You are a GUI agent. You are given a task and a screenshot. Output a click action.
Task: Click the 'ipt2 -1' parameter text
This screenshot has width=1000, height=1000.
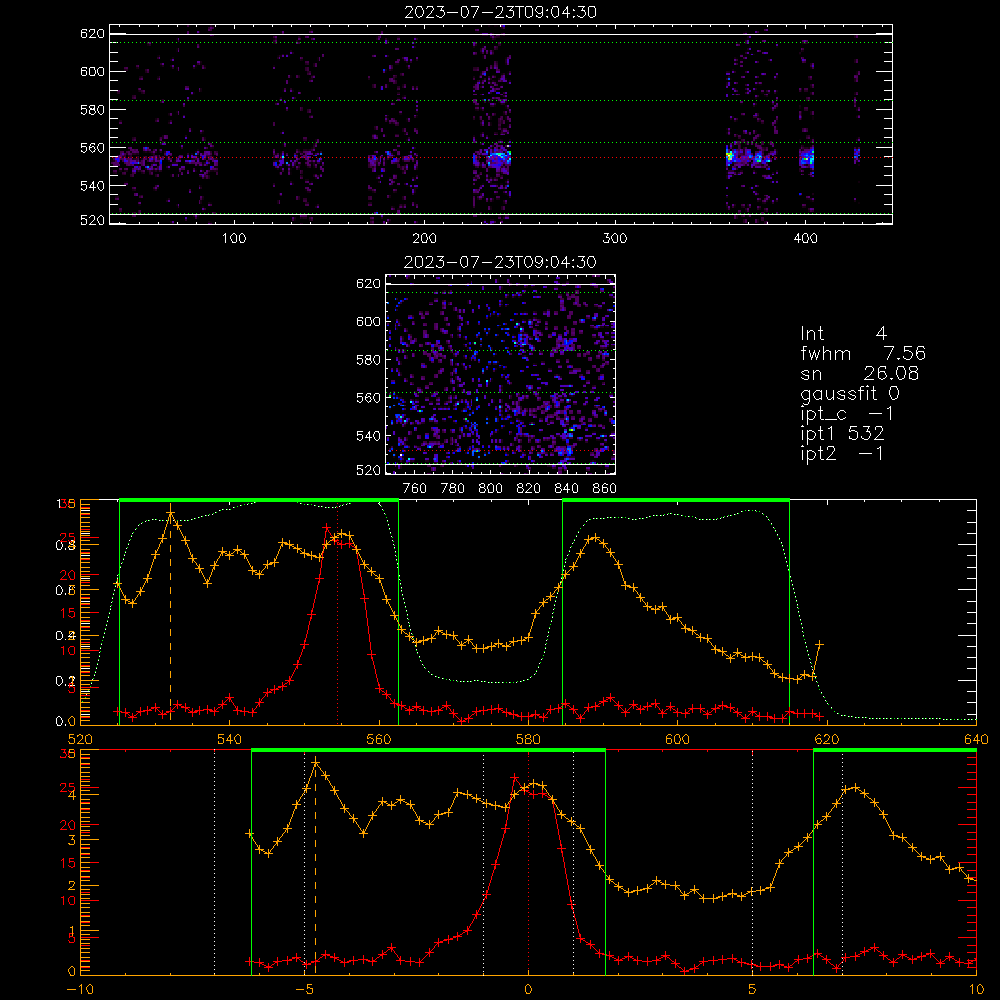842,453
